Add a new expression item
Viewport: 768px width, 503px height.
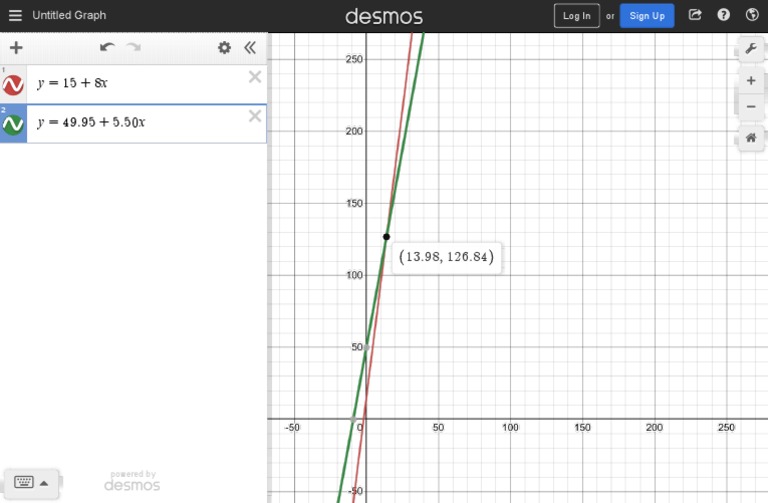pos(16,48)
